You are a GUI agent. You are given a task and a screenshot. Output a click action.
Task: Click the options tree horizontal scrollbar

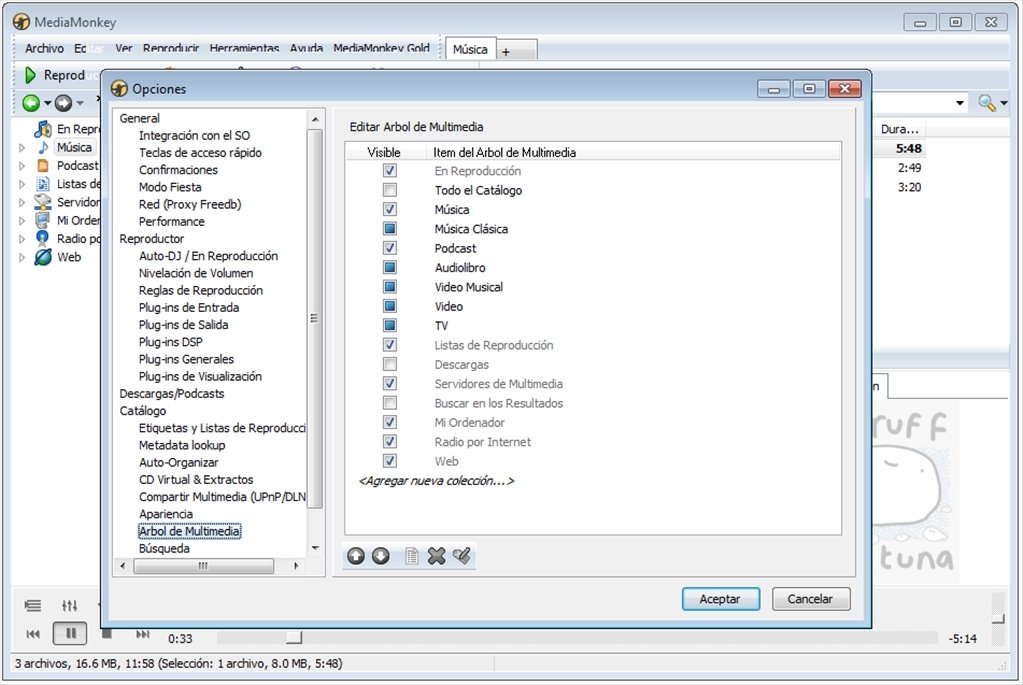point(204,566)
